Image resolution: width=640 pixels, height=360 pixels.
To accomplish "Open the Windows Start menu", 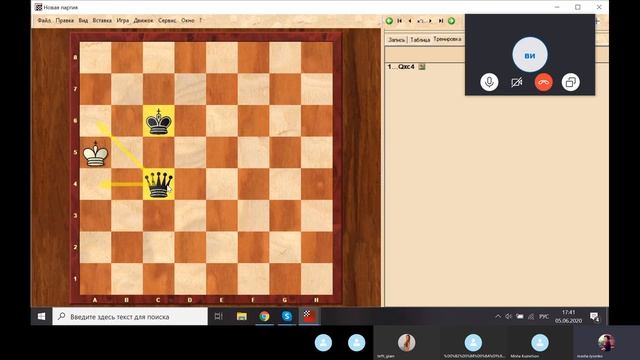I will (x=42, y=316).
